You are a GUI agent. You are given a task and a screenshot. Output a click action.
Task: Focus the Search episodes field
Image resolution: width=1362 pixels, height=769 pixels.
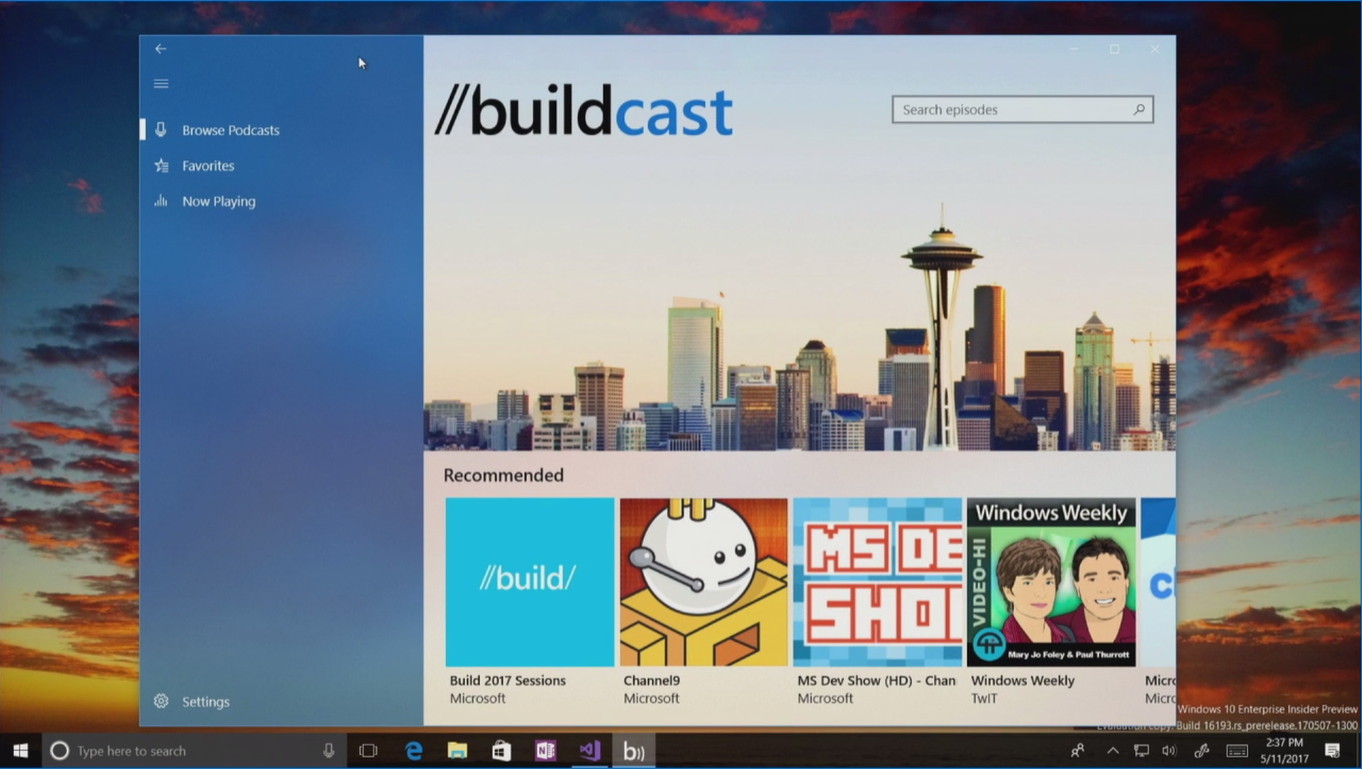pos(1022,110)
